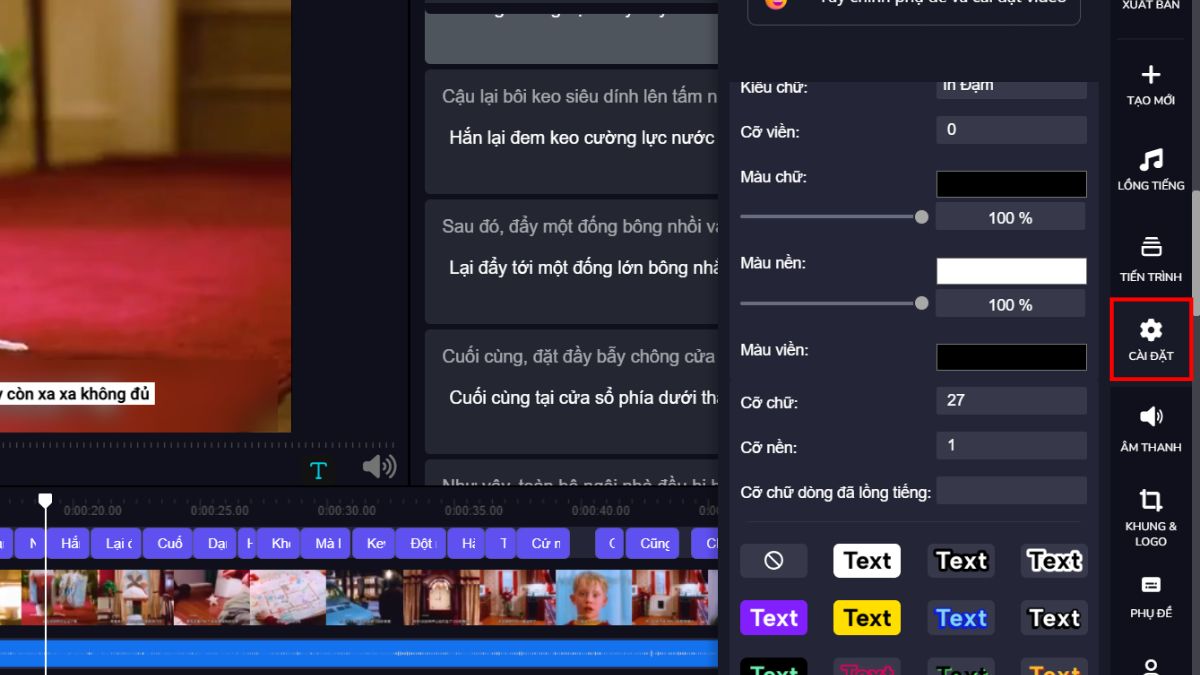The image size is (1200, 675).
Task: Open the Khung & Logo crop panel
Action: click(x=1151, y=518)
